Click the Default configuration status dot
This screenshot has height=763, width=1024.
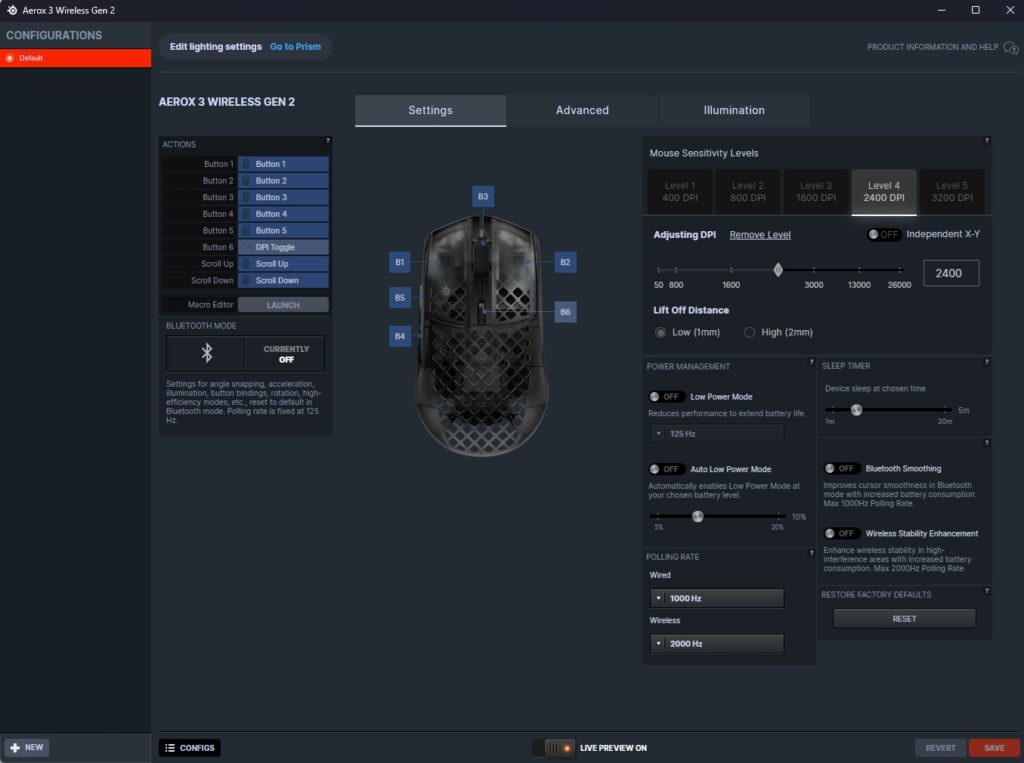pyautogui.click(x=10, y=58)
